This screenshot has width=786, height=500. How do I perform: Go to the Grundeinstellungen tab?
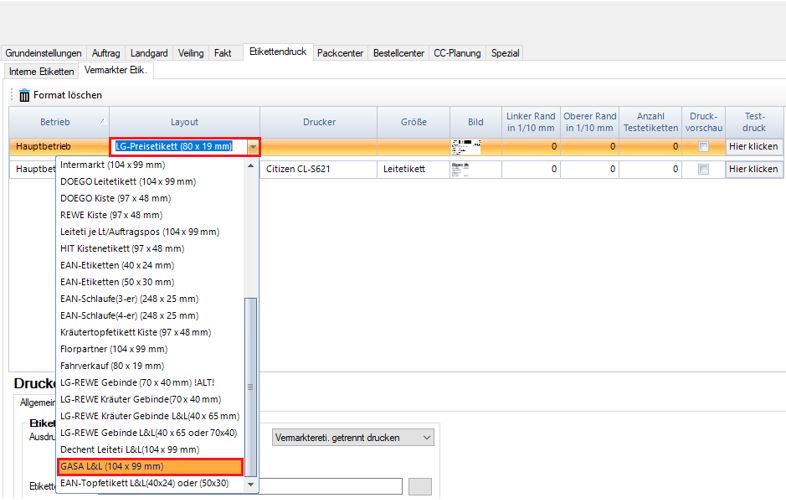[x=45, y=52]
